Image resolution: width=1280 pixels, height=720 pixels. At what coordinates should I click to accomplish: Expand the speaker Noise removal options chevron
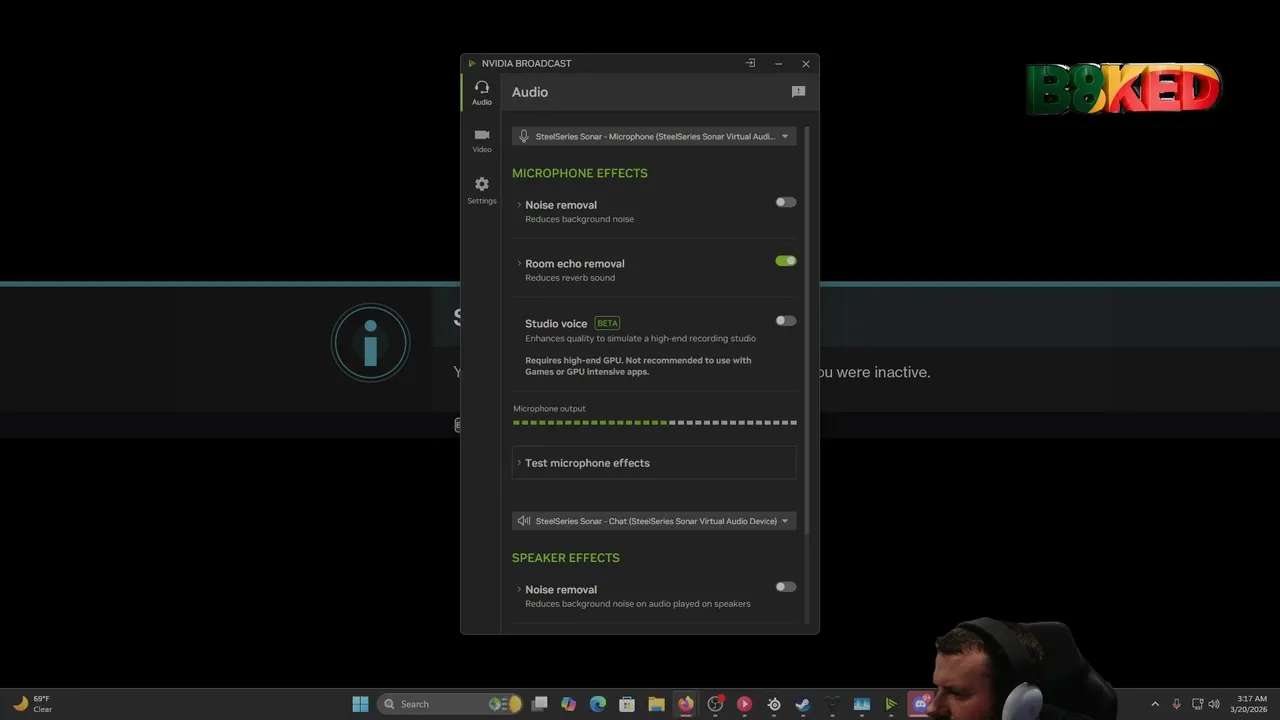click(519, 590)
